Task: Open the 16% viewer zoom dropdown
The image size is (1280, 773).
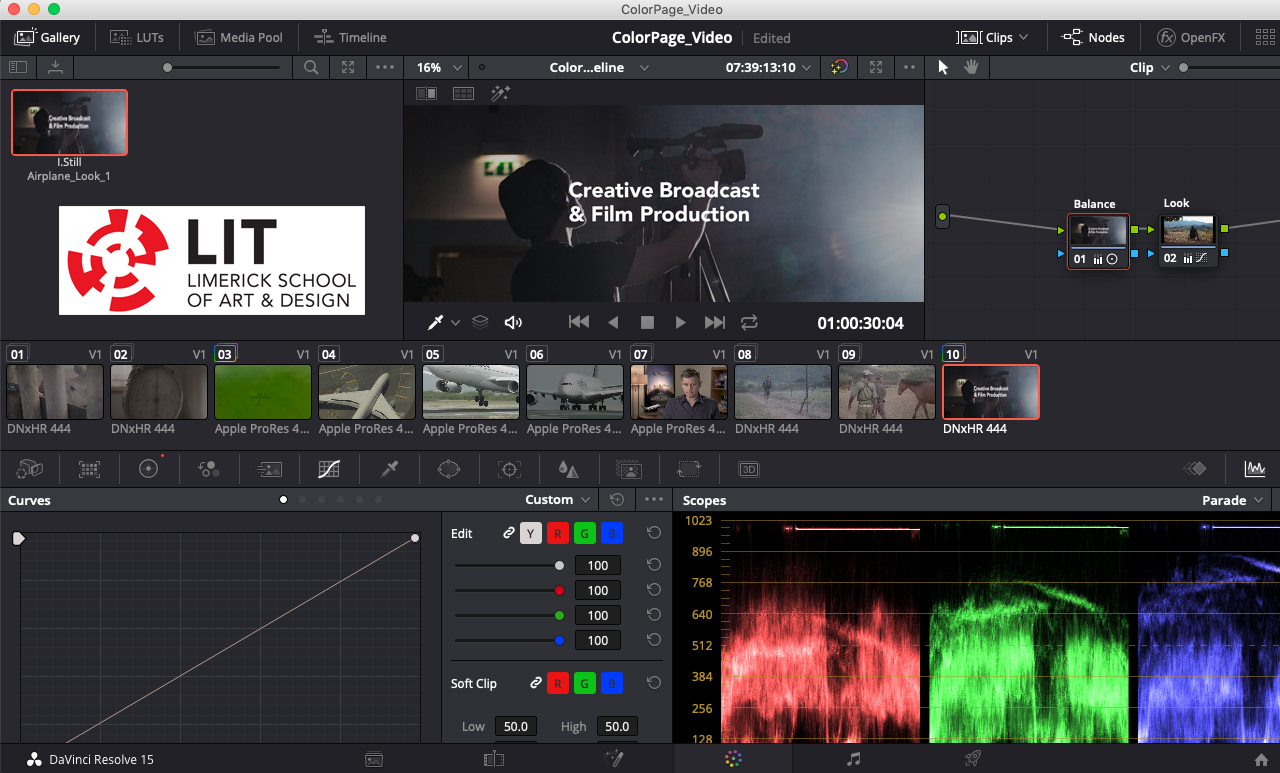Action: click(439, 68)
